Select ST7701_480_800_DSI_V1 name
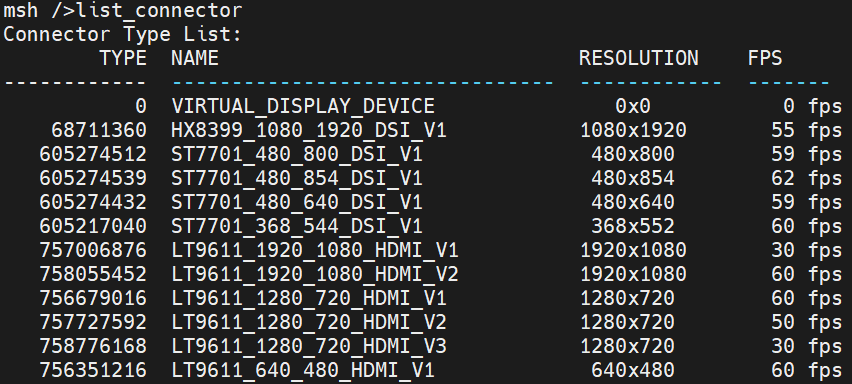The width and height of the screenshot is (852, 384). tap(297, 154)
